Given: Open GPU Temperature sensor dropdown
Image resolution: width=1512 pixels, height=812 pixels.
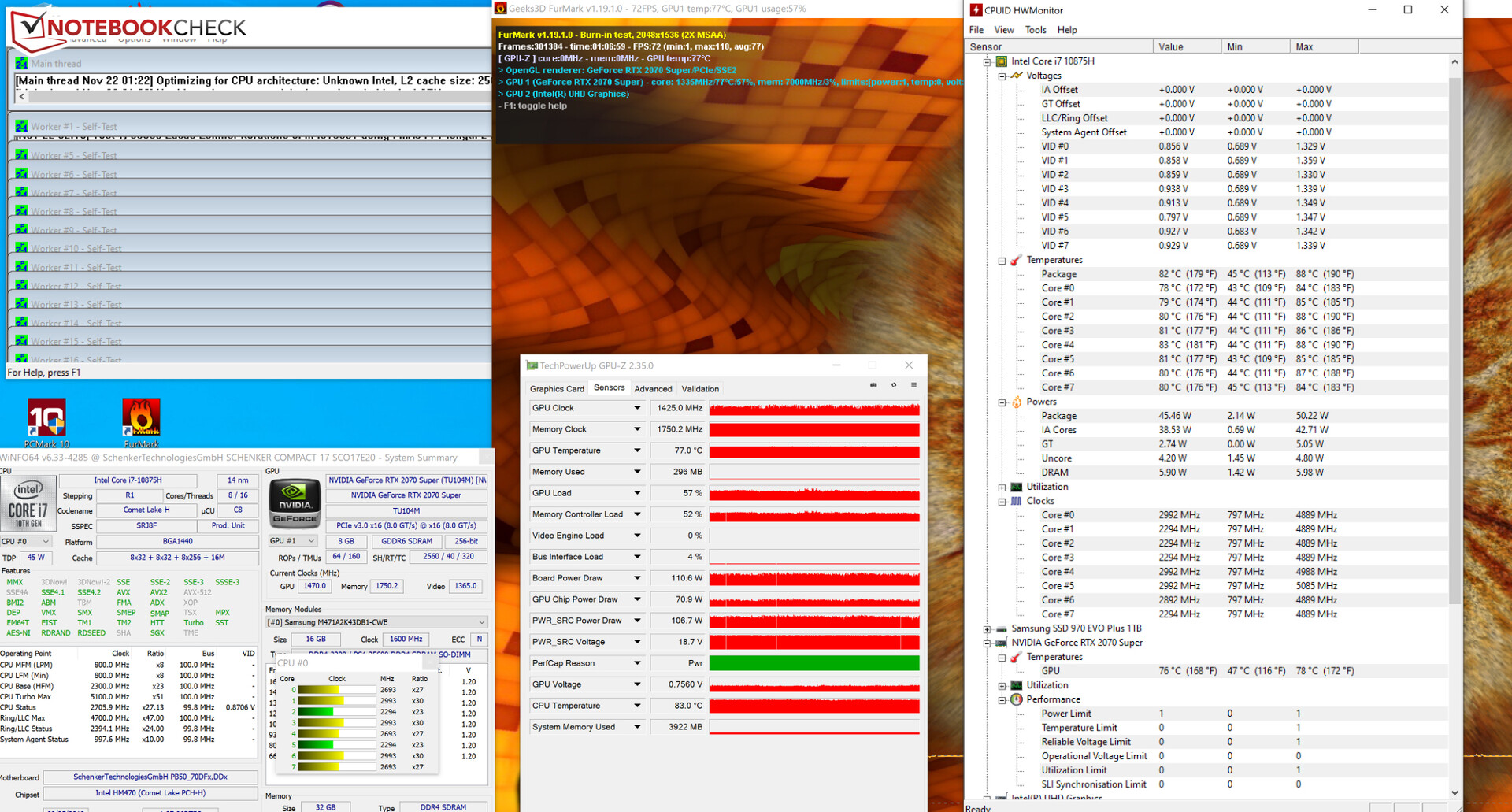Looking at the screenshot, I should 636,450.
